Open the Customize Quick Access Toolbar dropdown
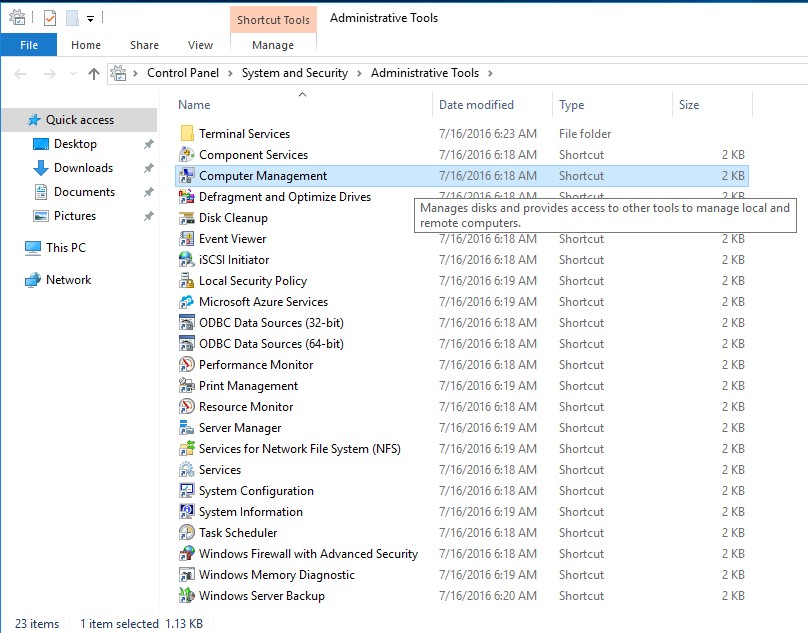808x633 pixels. (90, 18)
